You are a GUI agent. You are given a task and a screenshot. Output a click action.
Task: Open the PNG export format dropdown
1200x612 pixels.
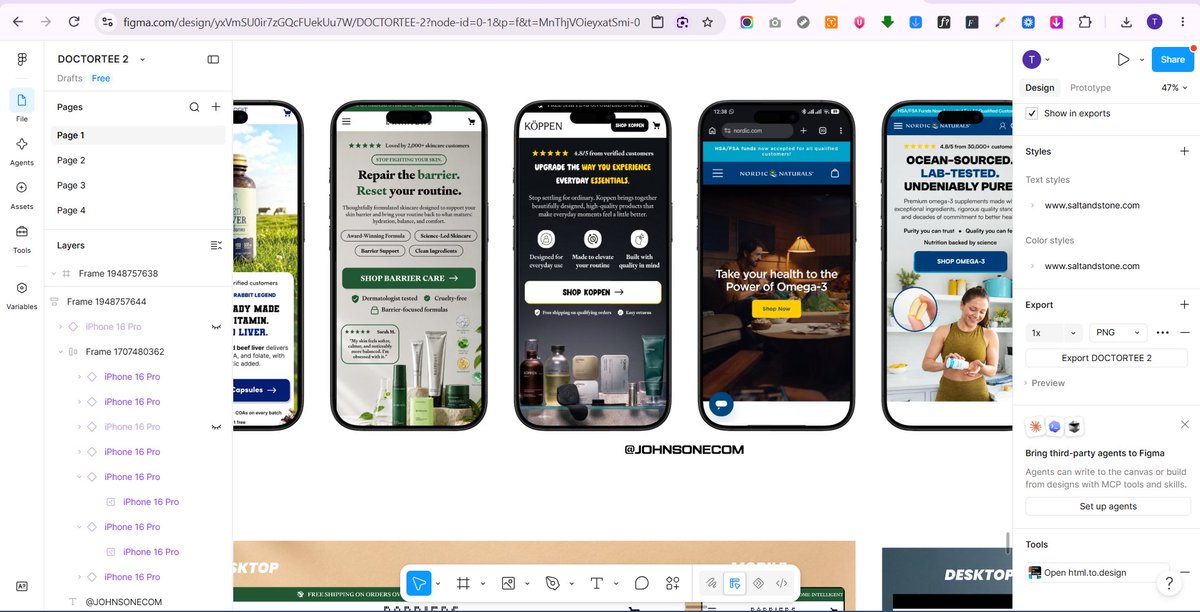click(1118, 332)
